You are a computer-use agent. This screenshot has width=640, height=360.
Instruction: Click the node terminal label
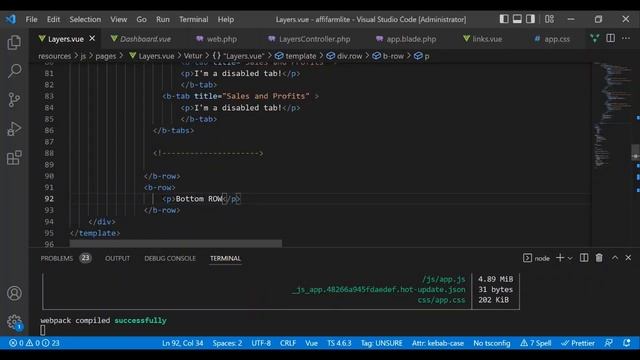point(536,258)
